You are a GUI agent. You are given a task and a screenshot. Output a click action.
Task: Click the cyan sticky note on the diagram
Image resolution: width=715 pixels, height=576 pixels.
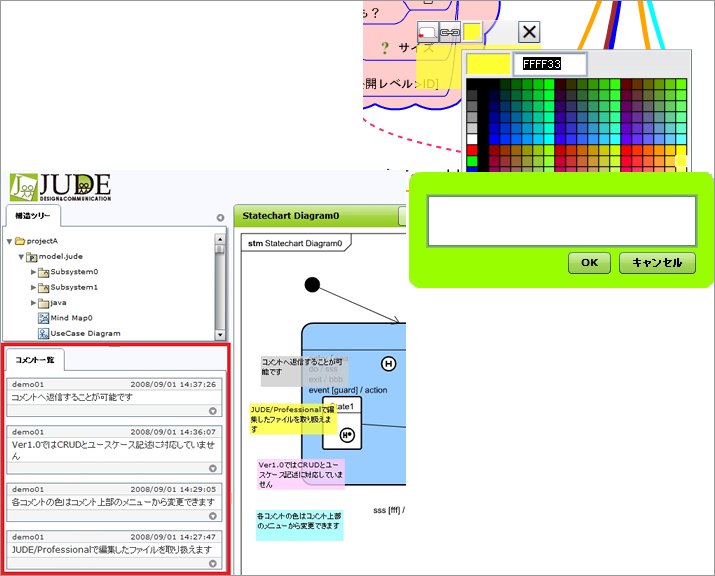point(299,525)
